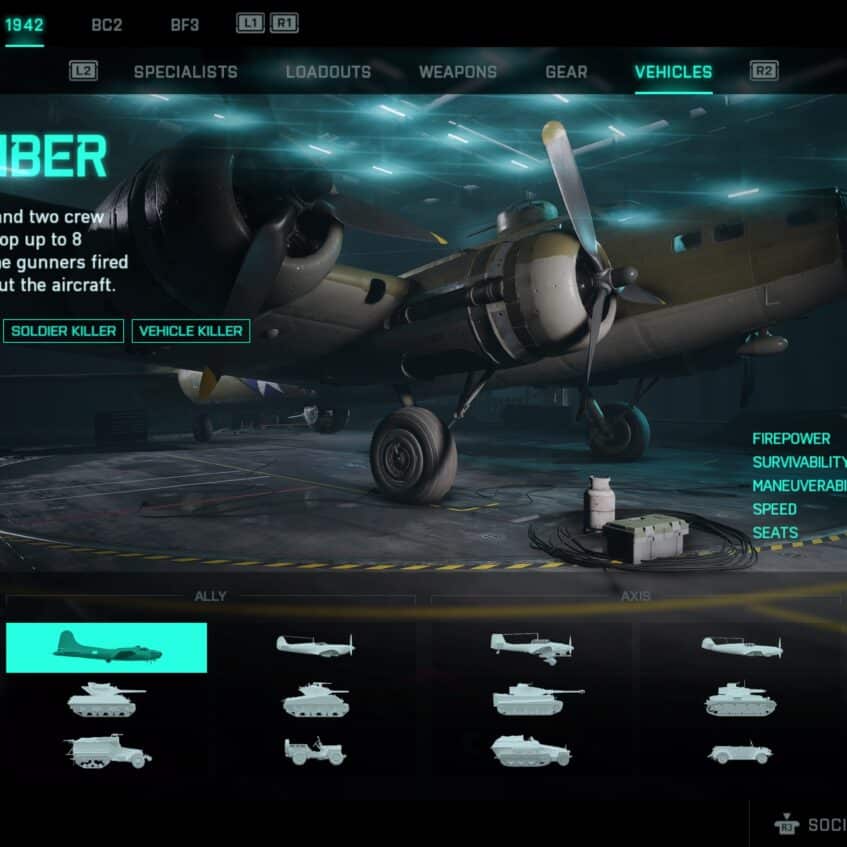Click the Soldier Killer tag

pyautogui.click(x=63, y=331)
